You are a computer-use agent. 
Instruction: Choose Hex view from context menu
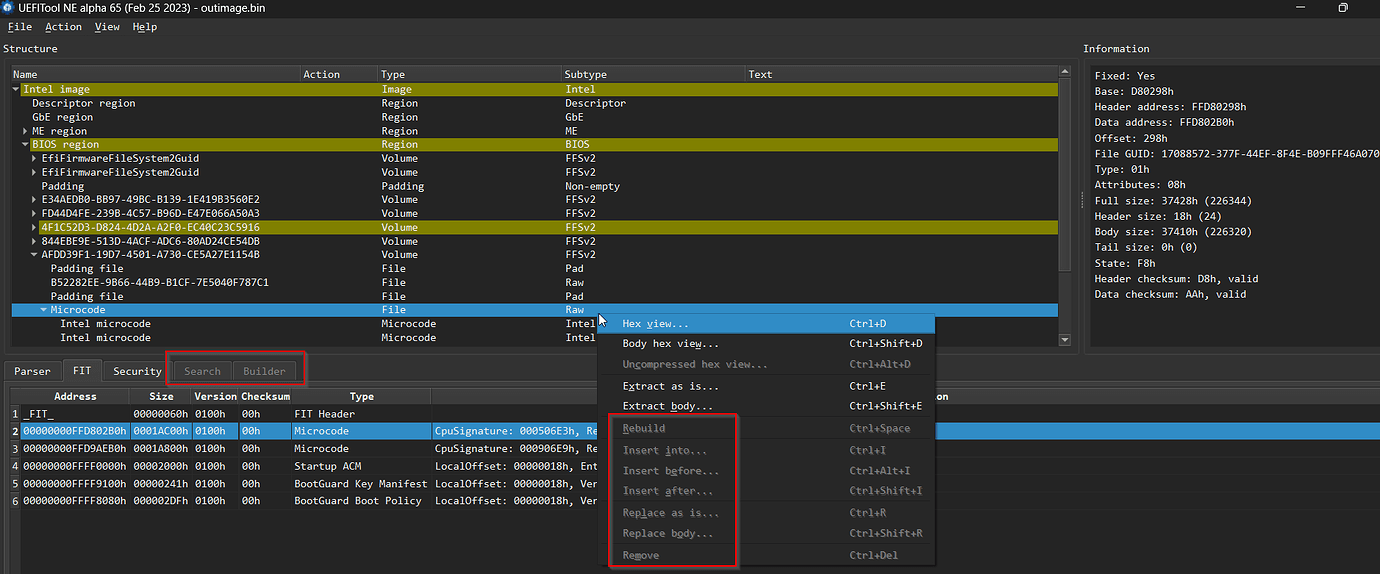click(766, 324)
